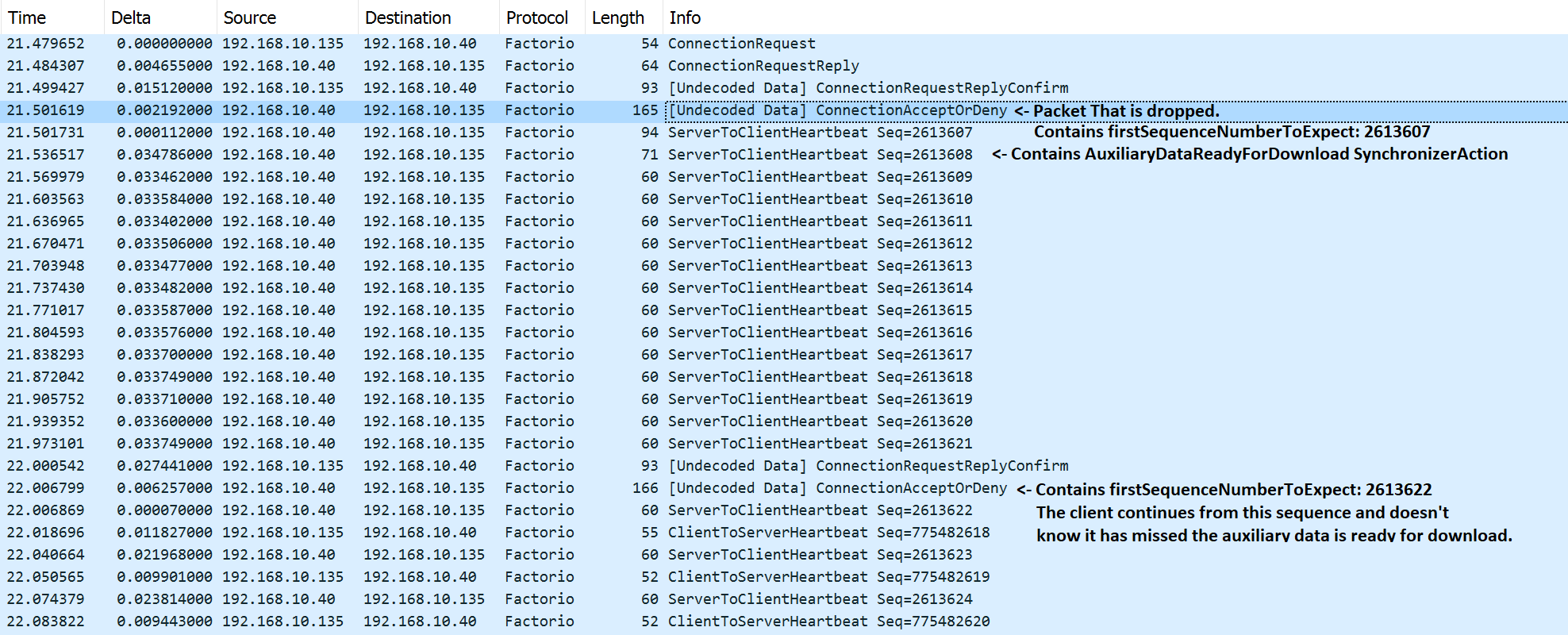1568x635 pixels.
Task: Click the Delta column header
Action: pyautogui.click(x=131, y=17)
